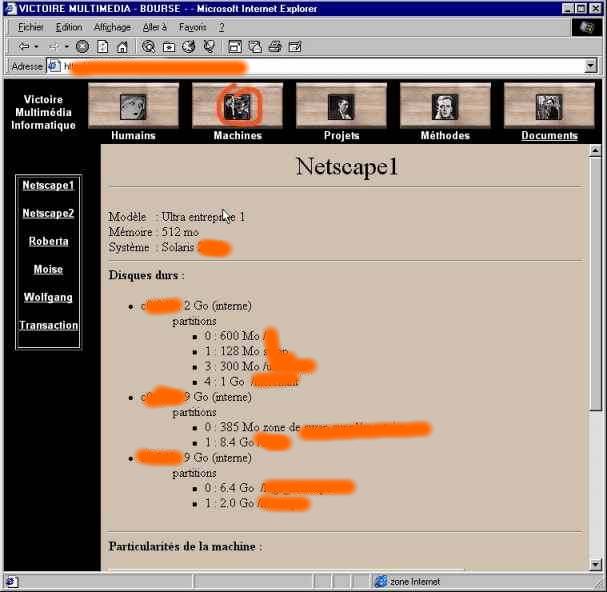The image size is (607, 592).
Task: Click the Méthodes portrait thumbnail
Action: coord(445,106)
